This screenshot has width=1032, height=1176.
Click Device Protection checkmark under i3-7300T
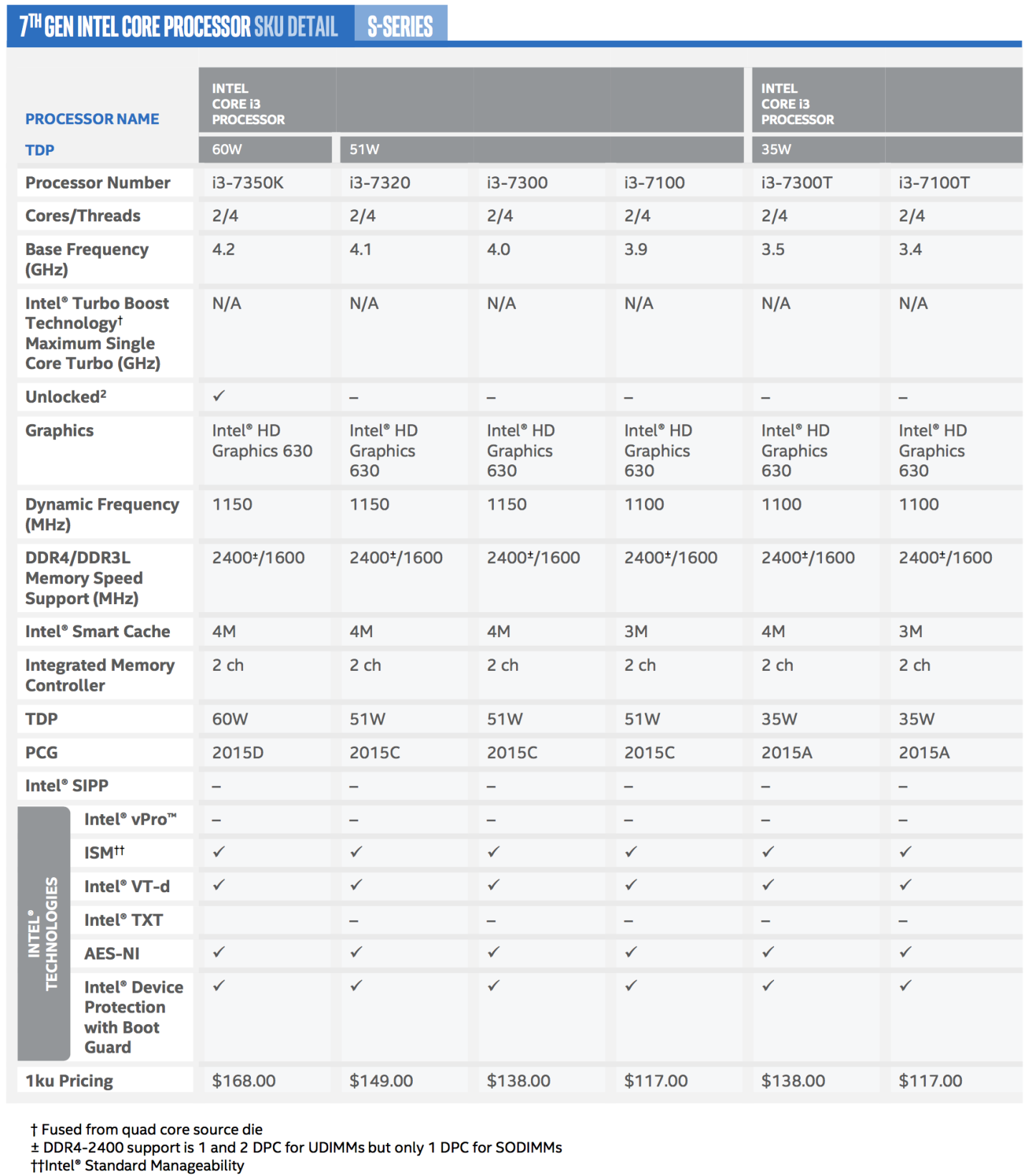768,985
